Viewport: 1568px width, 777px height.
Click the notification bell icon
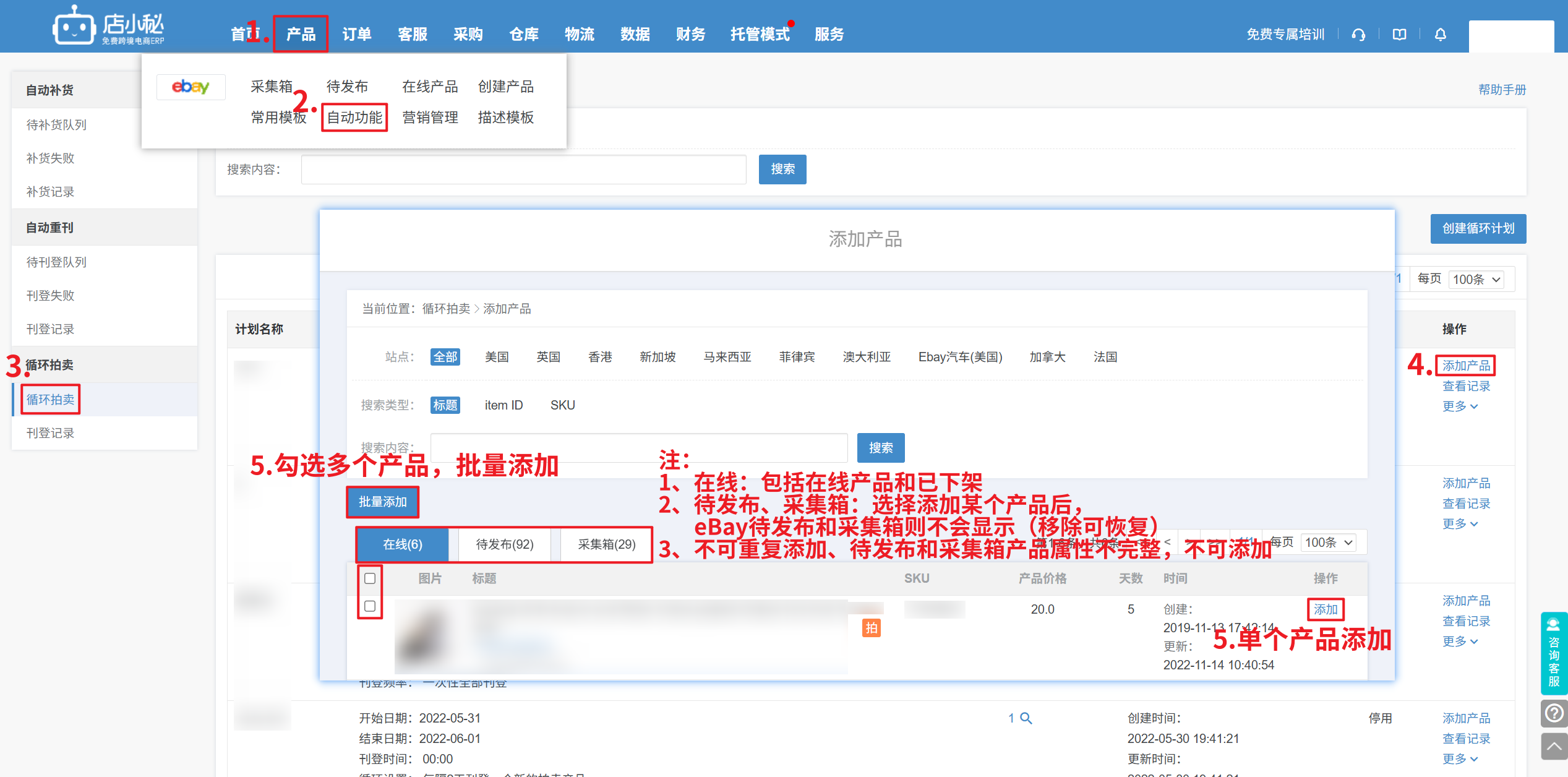coord(1440,35)
